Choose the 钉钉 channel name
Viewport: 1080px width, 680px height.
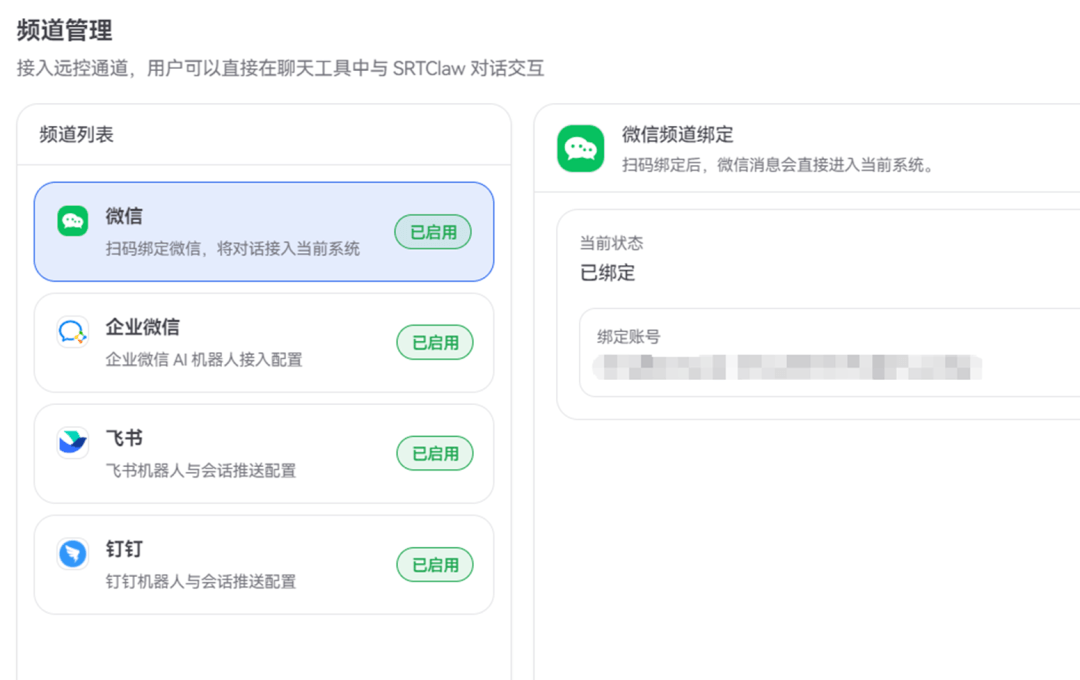(x=124, y=550)
